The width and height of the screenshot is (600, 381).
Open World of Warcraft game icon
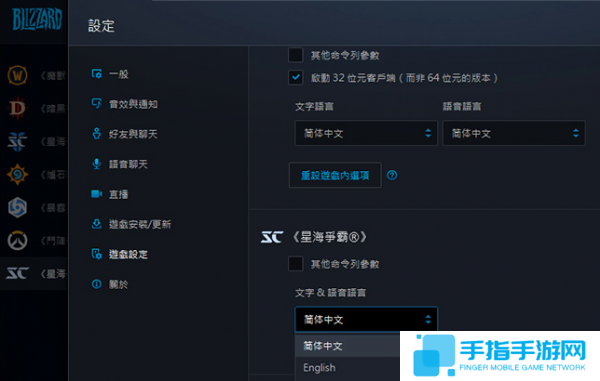[17, 75]
